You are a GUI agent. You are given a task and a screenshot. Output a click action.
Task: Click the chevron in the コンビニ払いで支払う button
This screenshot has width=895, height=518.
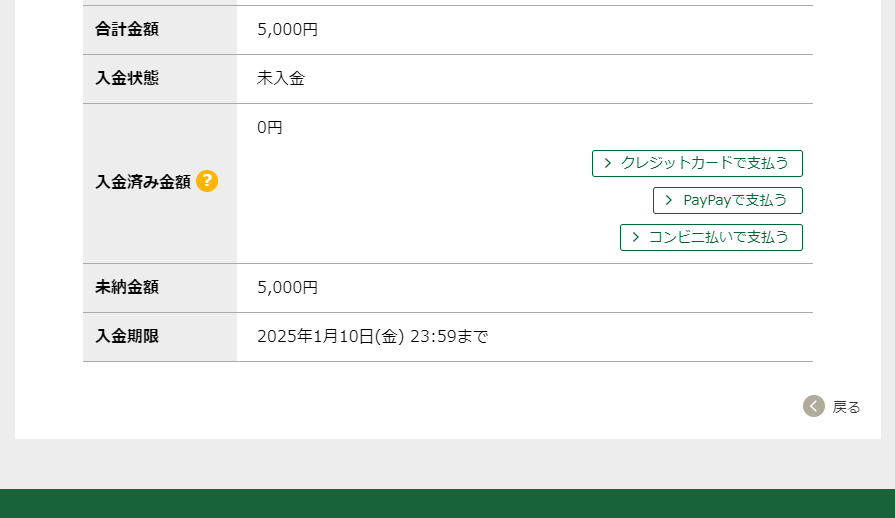636,237
